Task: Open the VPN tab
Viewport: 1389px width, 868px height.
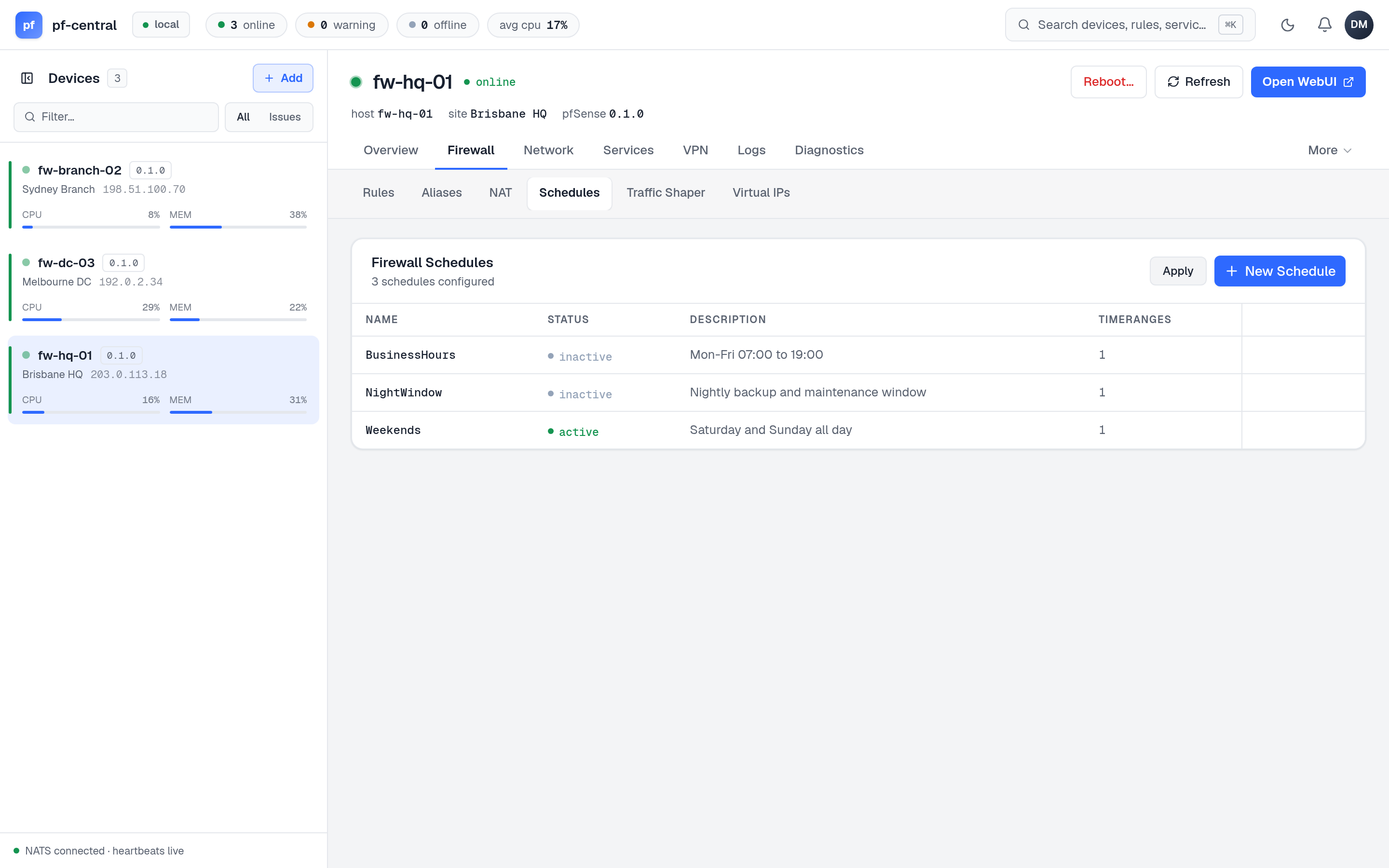Action: point(695,150)
